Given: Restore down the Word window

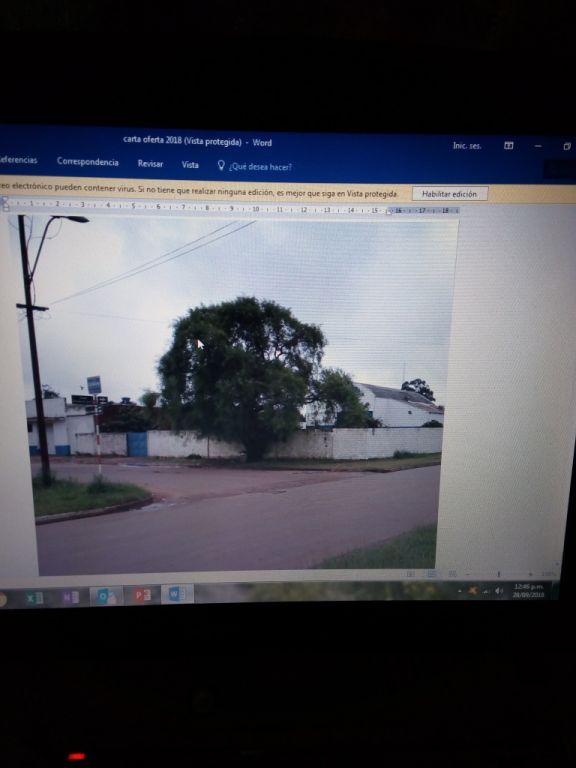Looking at the screenshot, I should [567, 146].
